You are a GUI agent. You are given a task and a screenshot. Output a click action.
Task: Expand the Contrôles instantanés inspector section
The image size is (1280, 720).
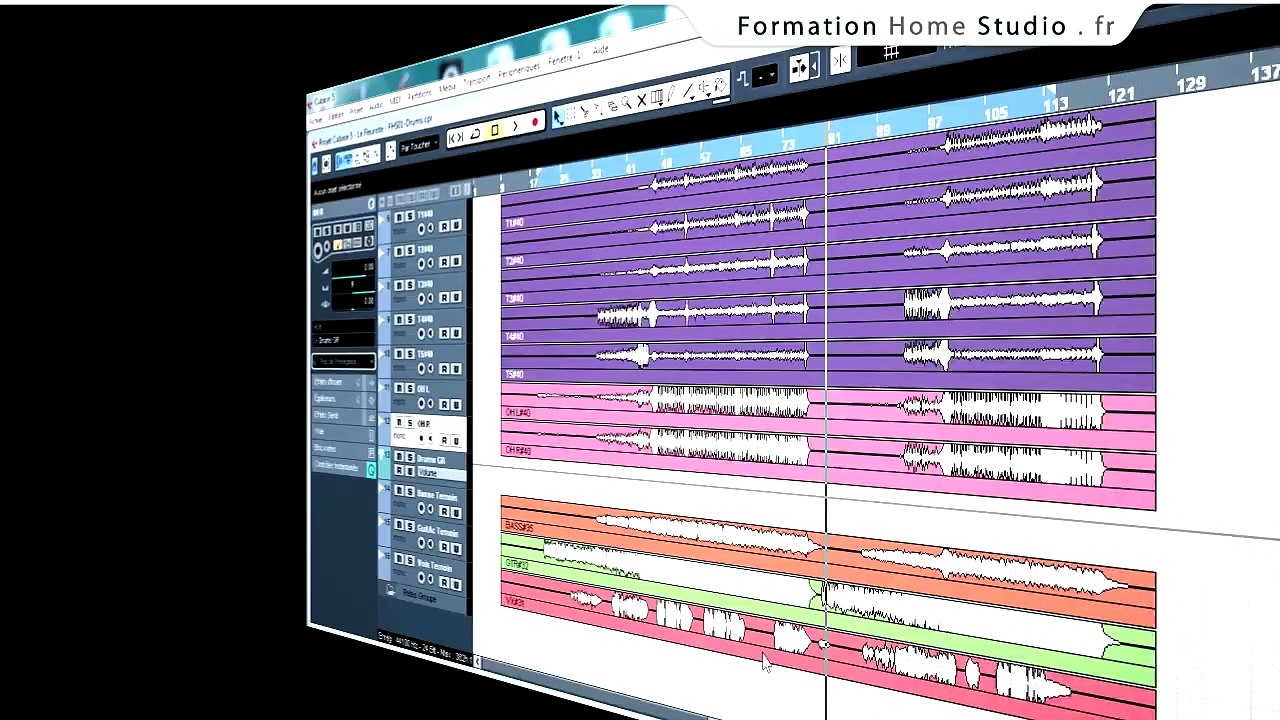point(343,467)
